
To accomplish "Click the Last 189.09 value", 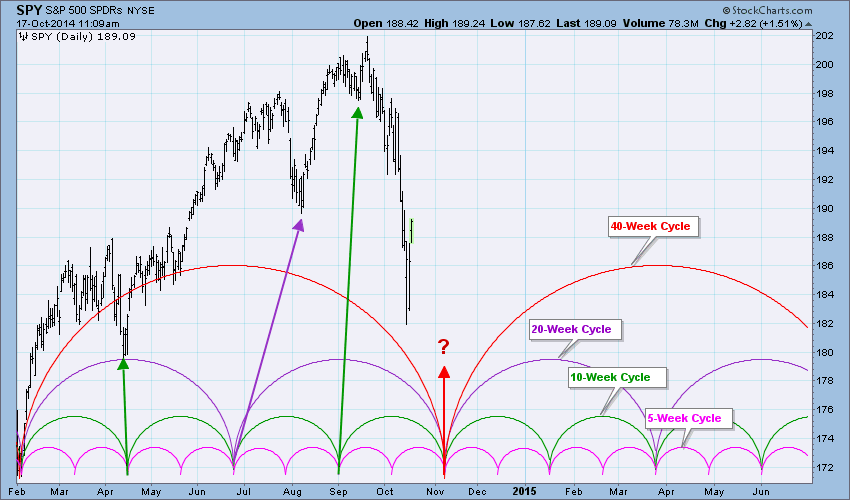I will pos(587,23).
